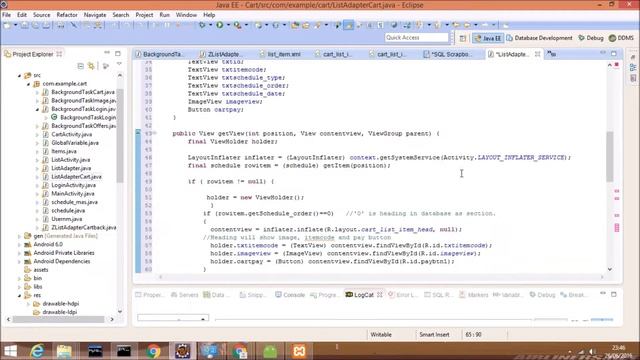The width and height of the screenshot is (640, 360).
Task: Click the Run External Tools icon
Action: point(237,25)
